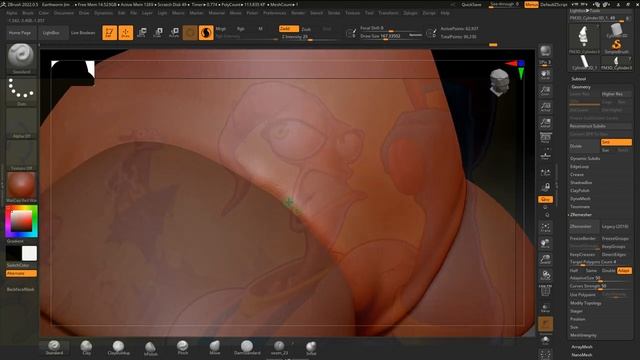
Task: Open the Help menu
Action: pyautogui.click(x=445, y=13)
